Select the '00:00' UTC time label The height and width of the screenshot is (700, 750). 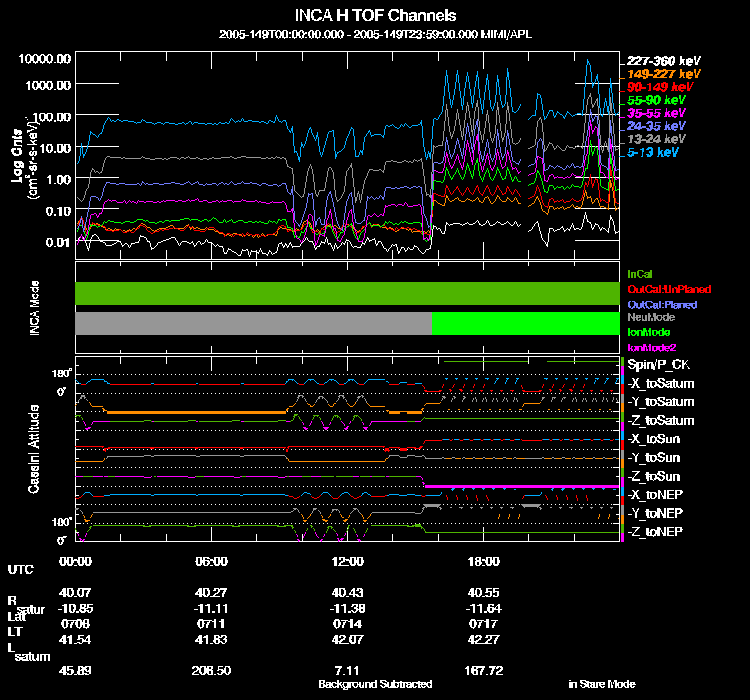[x=75, y=561]
